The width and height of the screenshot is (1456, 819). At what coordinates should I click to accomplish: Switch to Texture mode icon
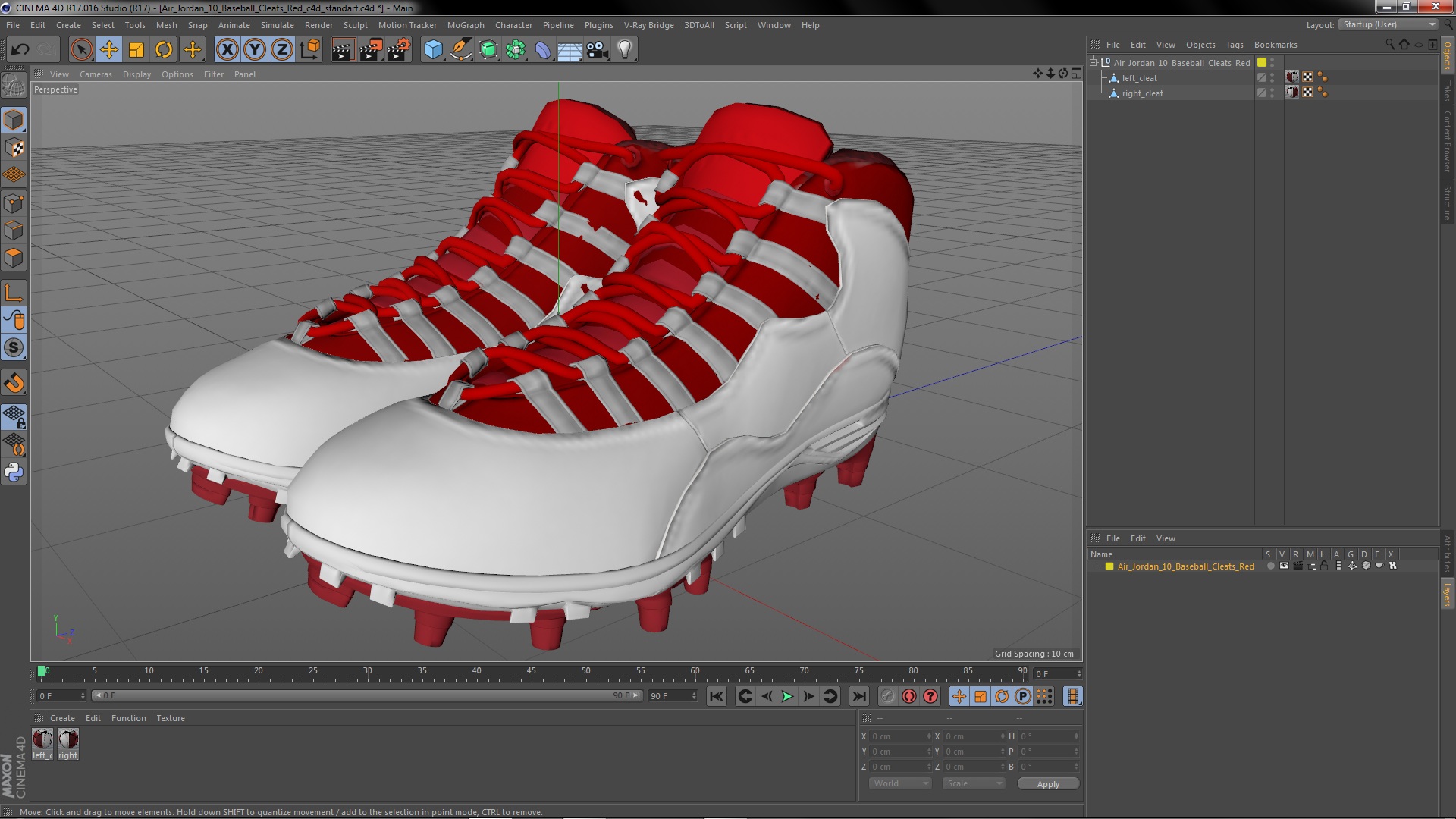[14, 147]
